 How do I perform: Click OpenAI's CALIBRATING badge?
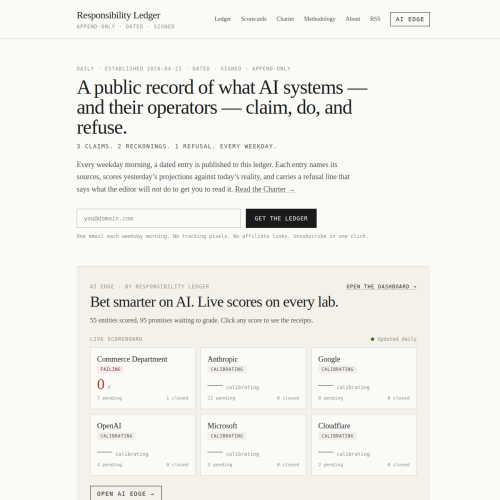[x=116, y=436]
